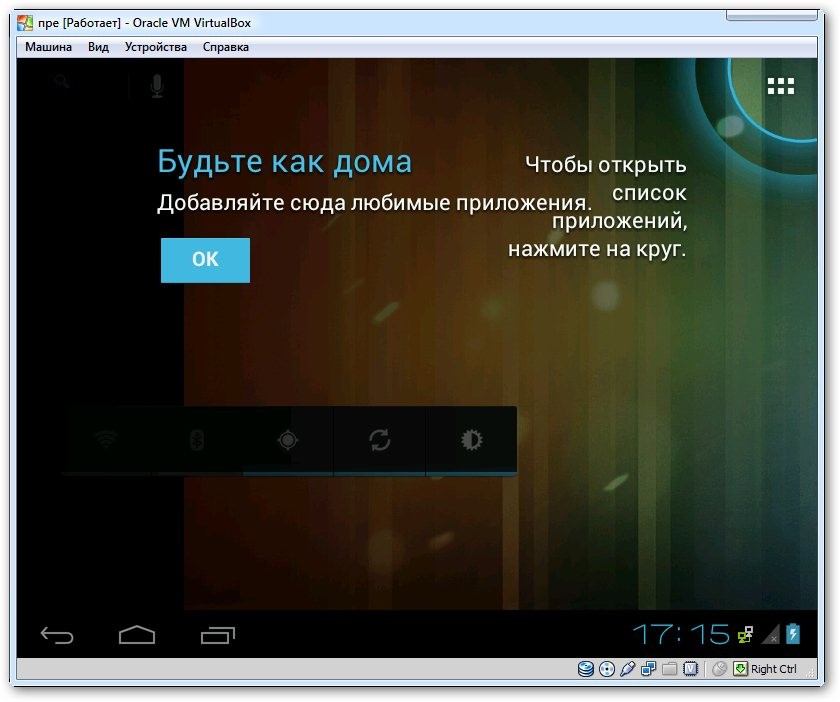This screenshot has height=702, width=840.
Task: Click the нажмите на круг hint text
Action: [597, 249]
